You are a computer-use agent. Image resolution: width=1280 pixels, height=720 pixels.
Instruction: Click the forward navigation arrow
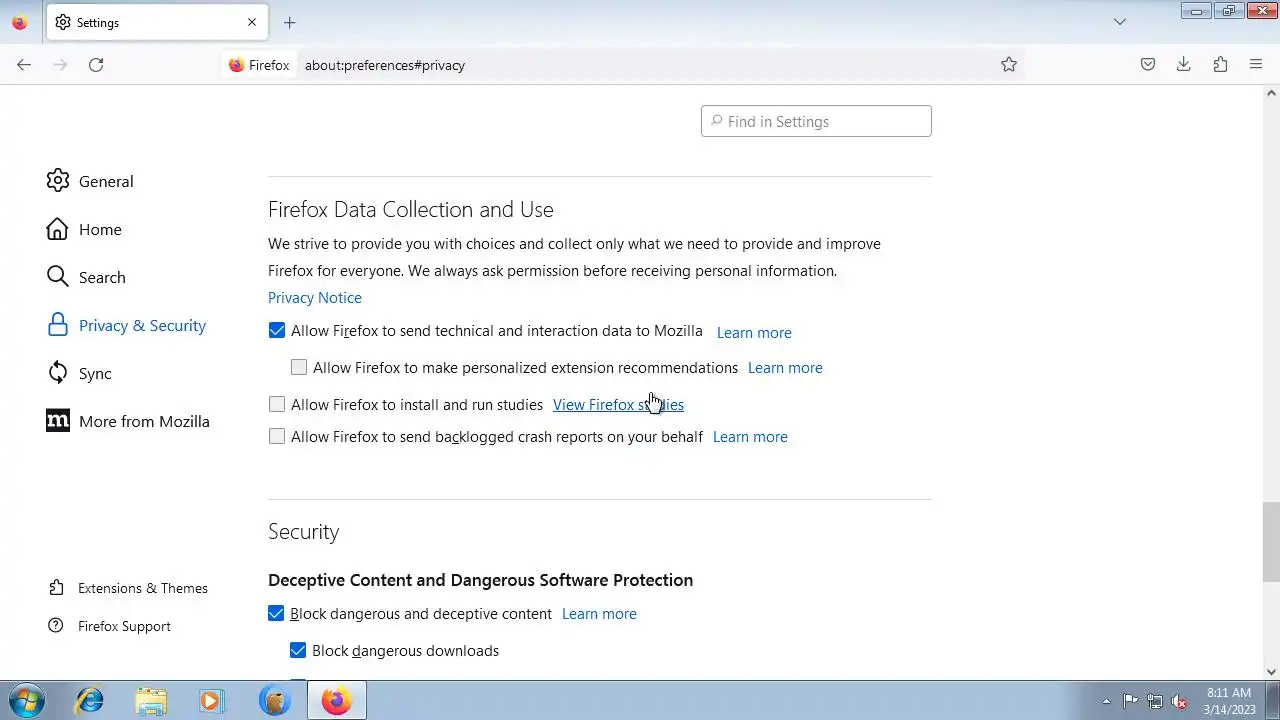click(60, 65)
